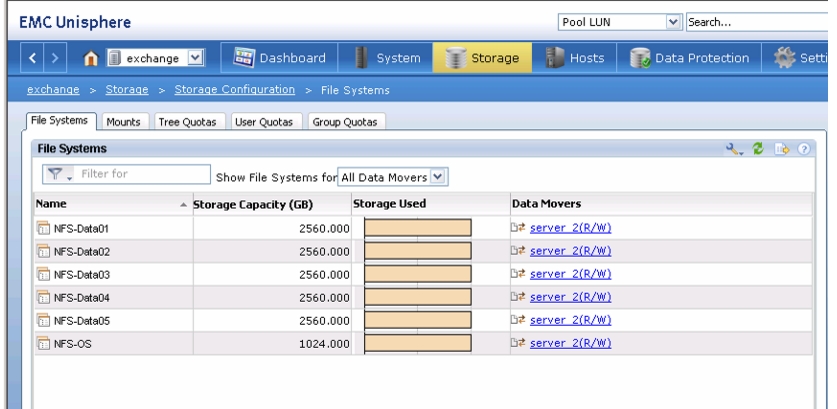Switch to the Group Quotas tab
The width and height of the screenshot is (837, 409).
coord(345,122)
